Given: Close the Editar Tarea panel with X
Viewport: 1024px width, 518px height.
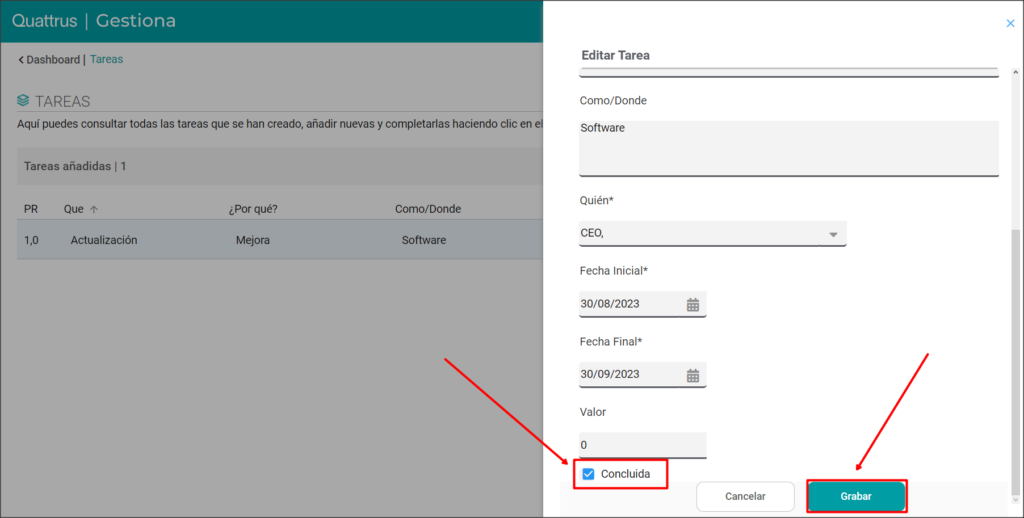Looking at the screenshot, I should click(1010, 24).
